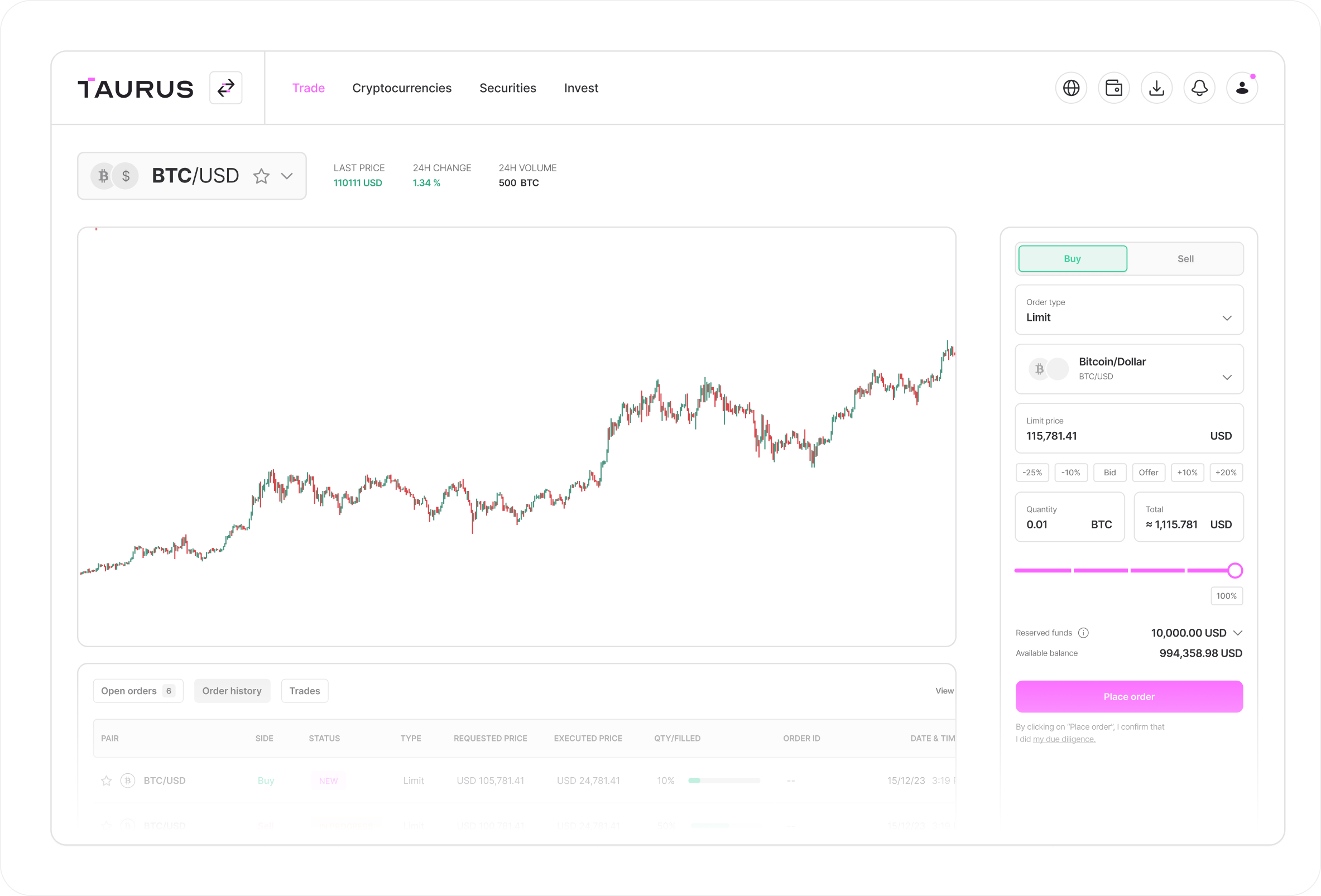Click the amount slider handle

click(x=1234, y=570)
